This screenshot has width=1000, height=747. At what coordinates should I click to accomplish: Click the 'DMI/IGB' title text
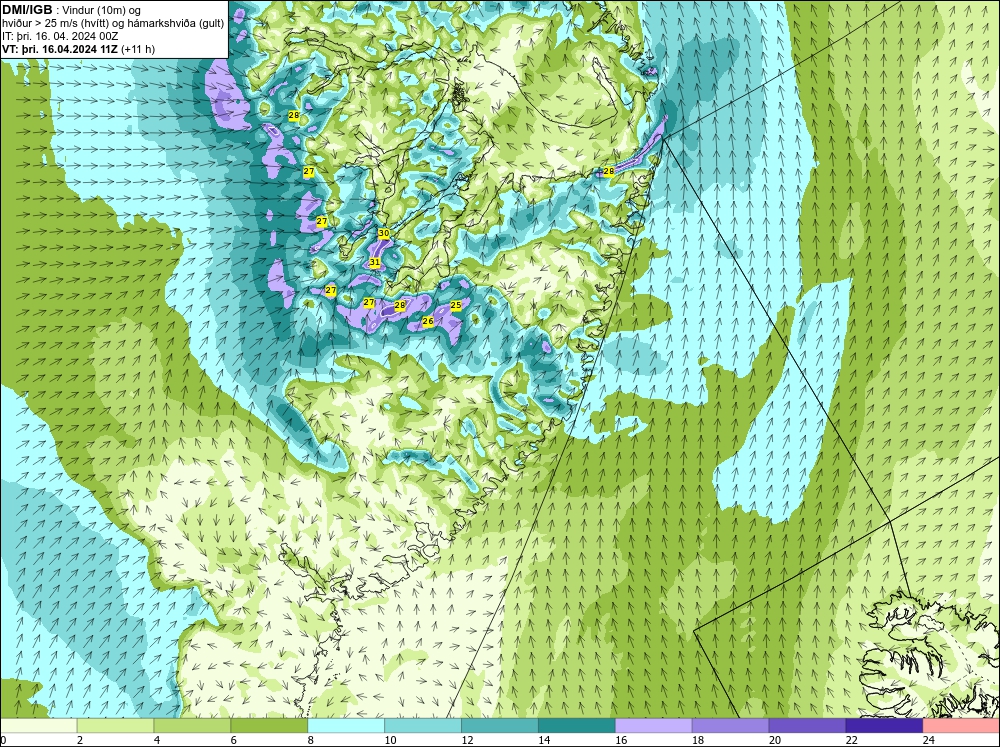point(27,10)
